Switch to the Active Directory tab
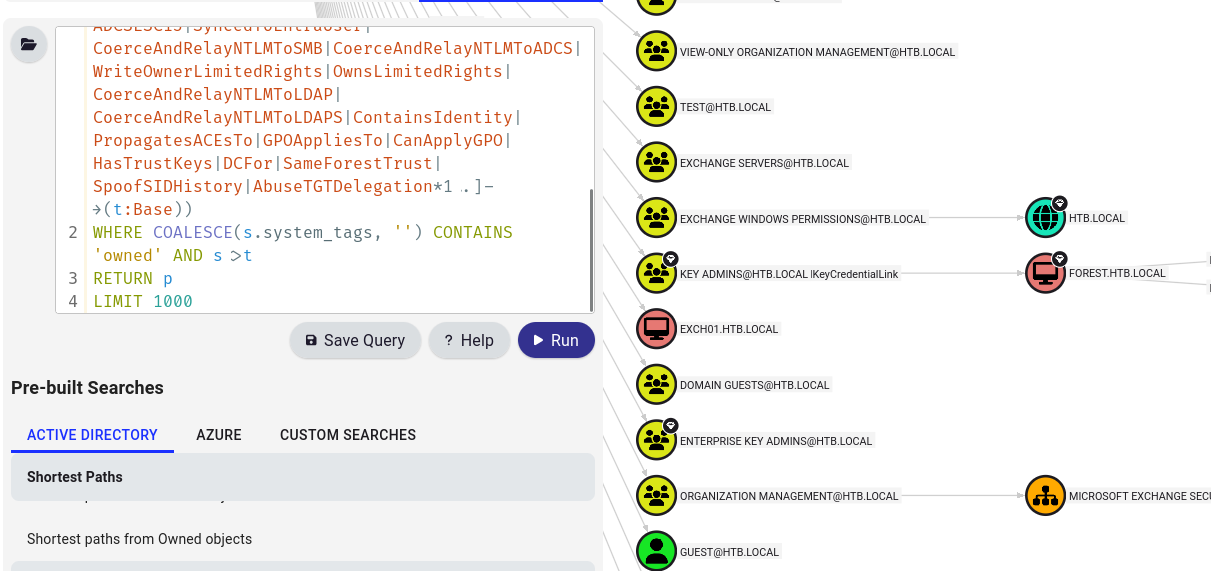The width and height of the screenshot is (1211, 571). tap(92, 435)
